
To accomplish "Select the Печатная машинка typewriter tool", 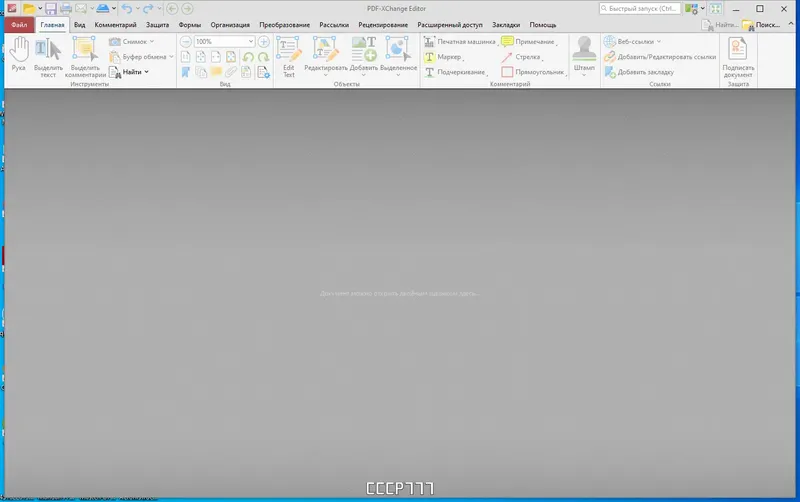I will coord(460,41).
